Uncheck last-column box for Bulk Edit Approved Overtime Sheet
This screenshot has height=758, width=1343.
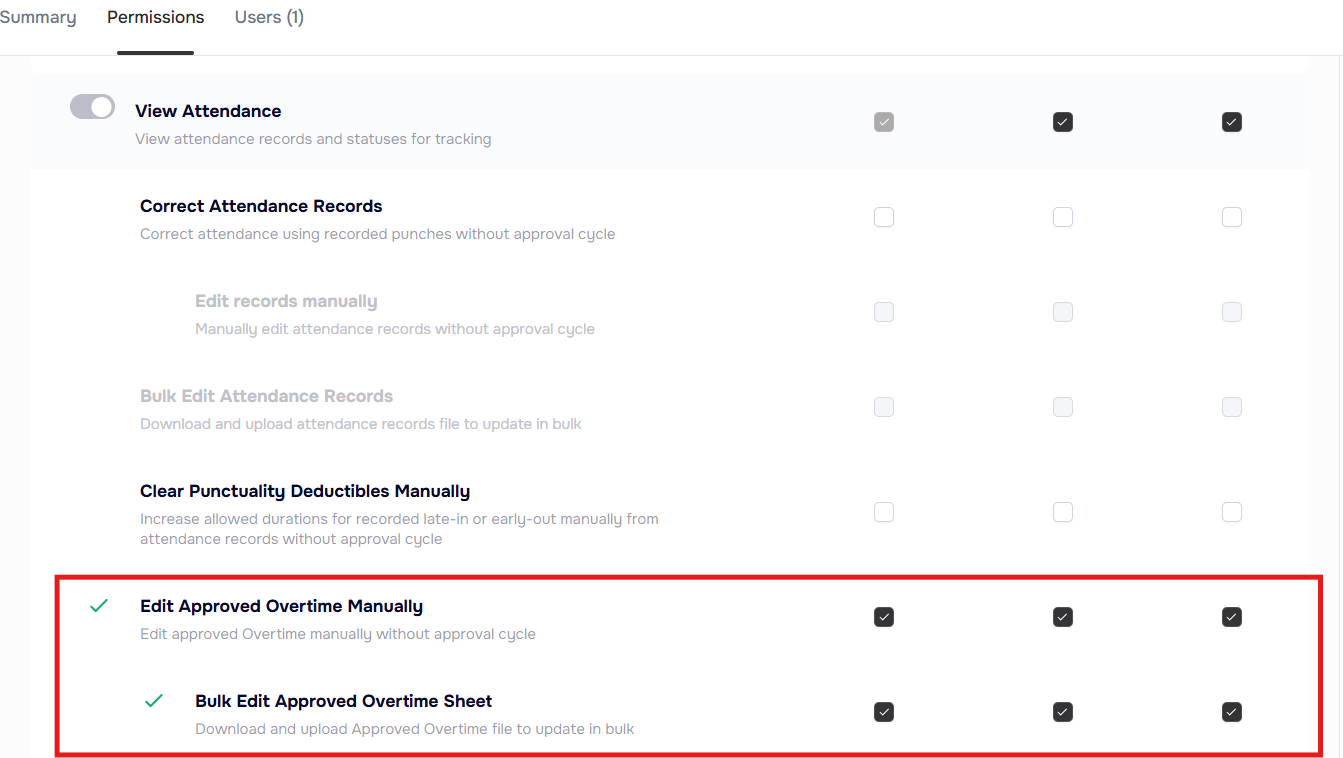pyautogui.click(x=1232, y=712)
